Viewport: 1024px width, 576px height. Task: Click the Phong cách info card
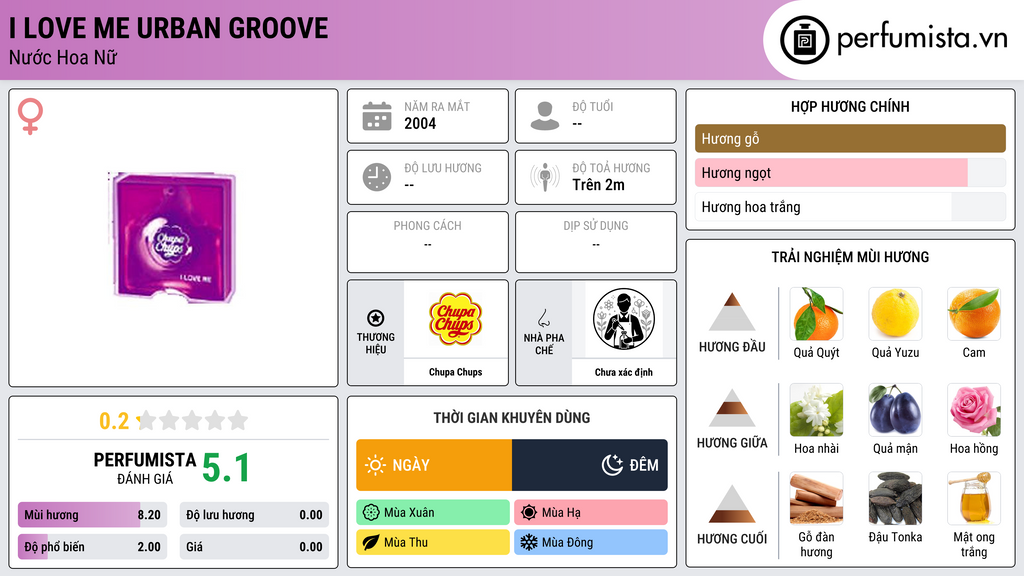(x=428, y=242)
